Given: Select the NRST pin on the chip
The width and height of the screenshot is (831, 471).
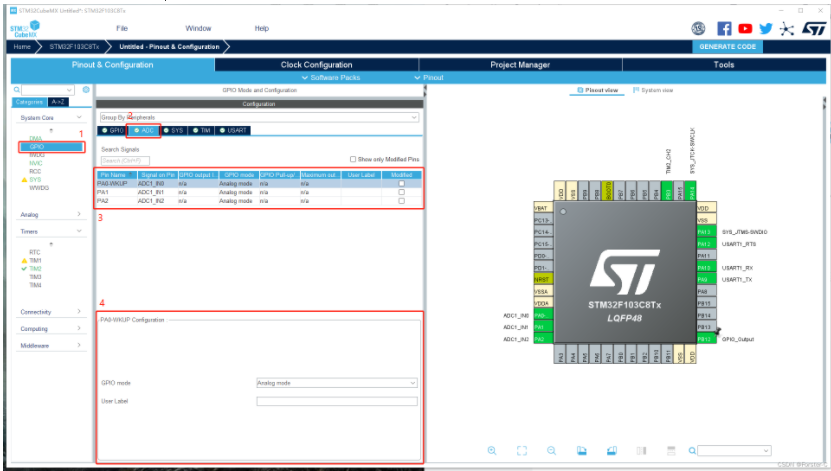Looking at the screenshot, I should (543, 279).
